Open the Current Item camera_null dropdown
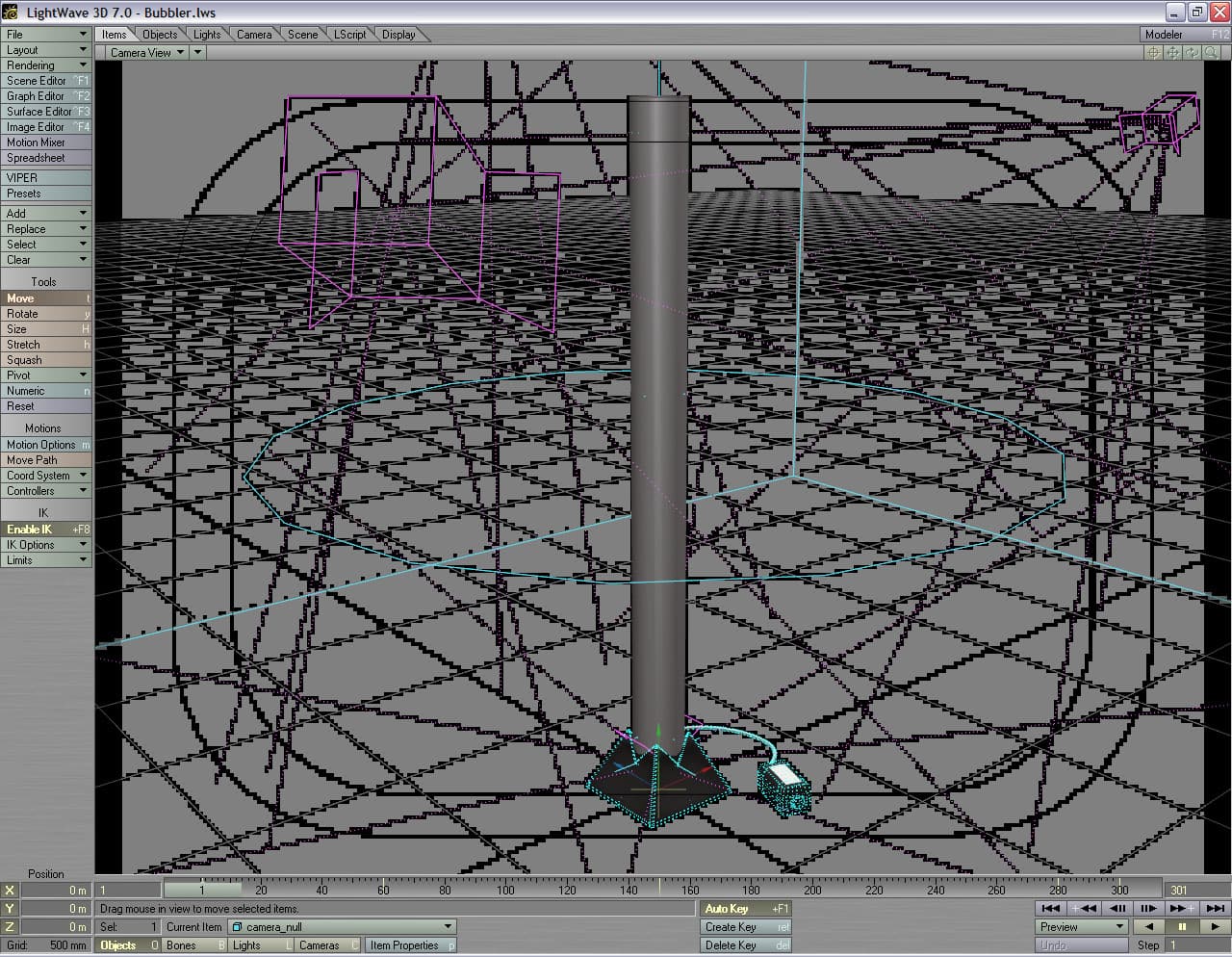This screenshot has height=957, width=1232. (x=342, y=927)
